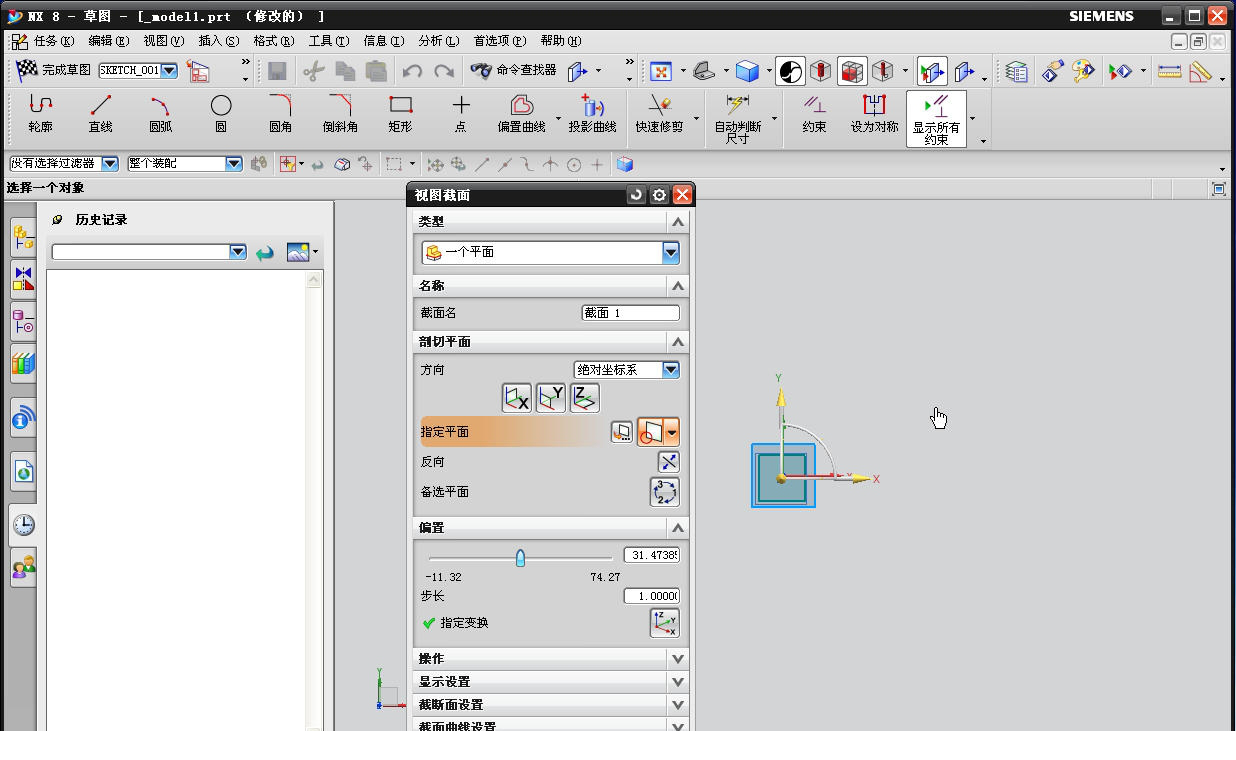Select the 约束 constraints tool
The image size is (1236, 760).
click(814, 114)
